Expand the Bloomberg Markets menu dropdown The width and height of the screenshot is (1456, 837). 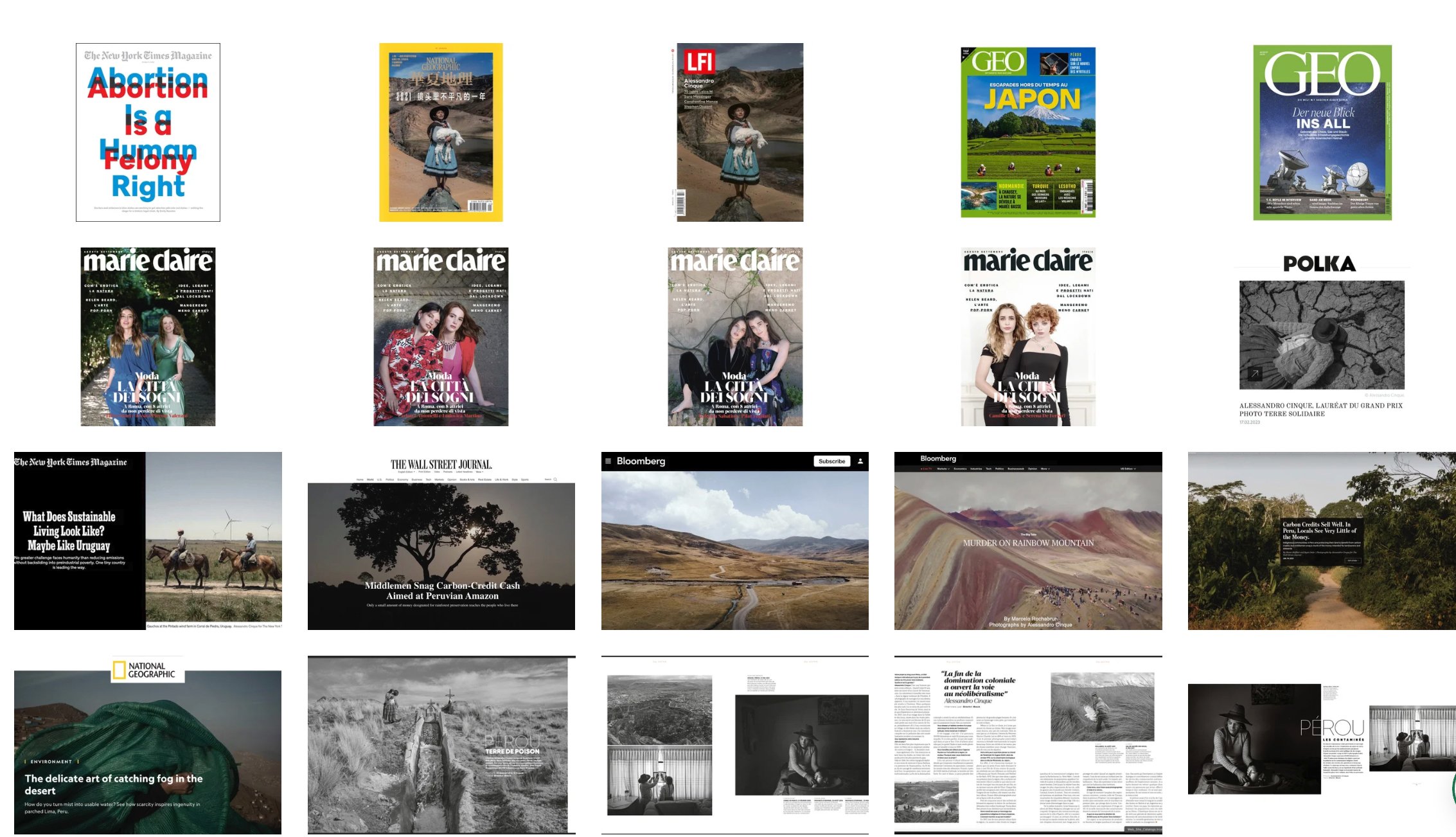click(943, 469)
